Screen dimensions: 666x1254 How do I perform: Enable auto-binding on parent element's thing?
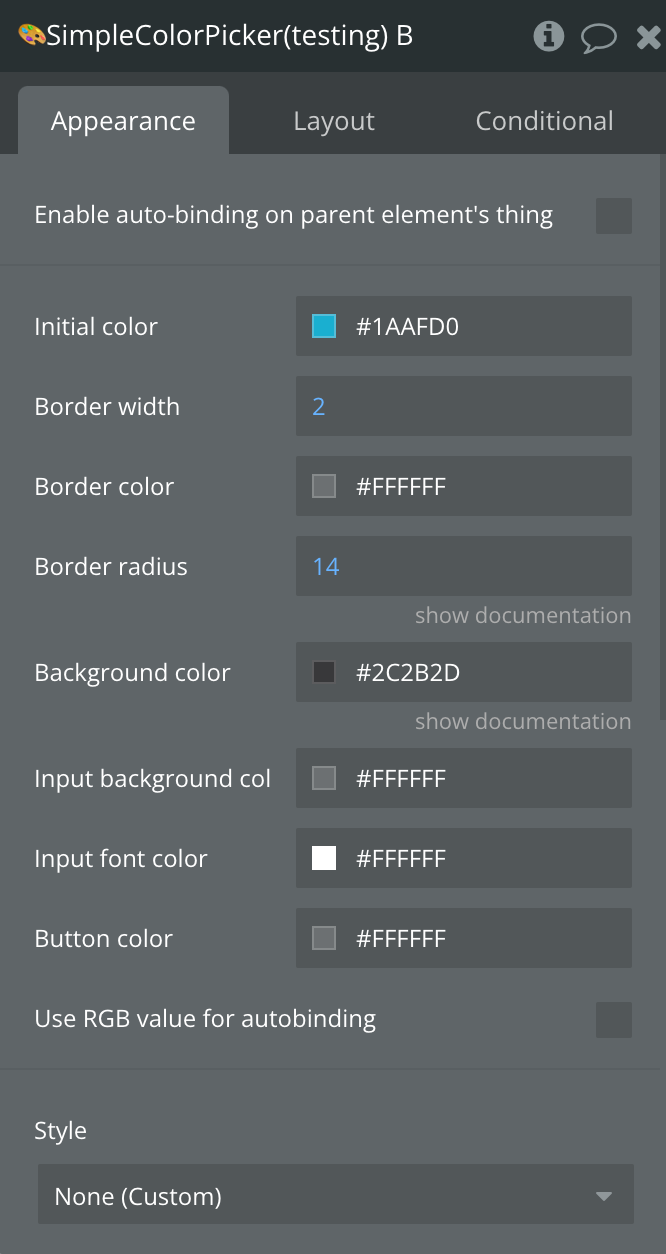613,215
